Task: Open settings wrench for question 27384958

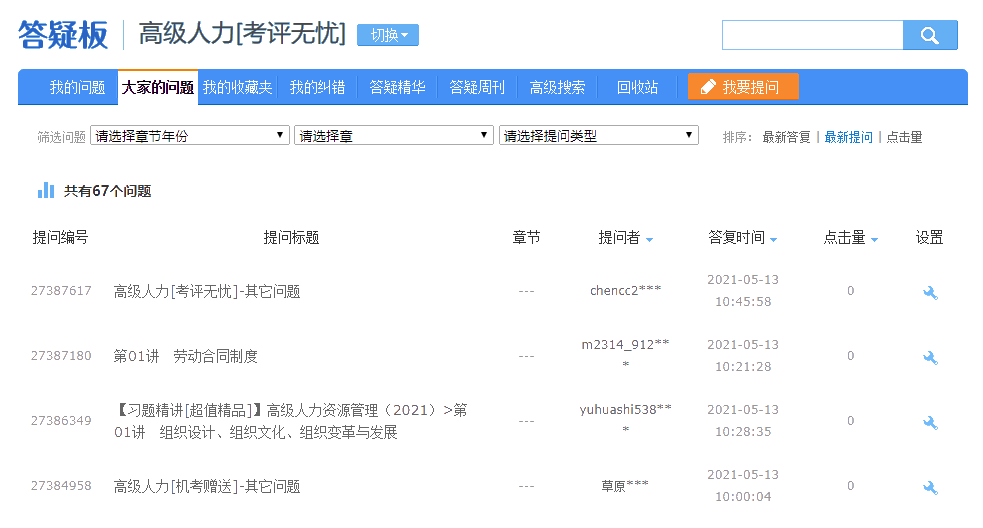Action: (x=930, y=487)
